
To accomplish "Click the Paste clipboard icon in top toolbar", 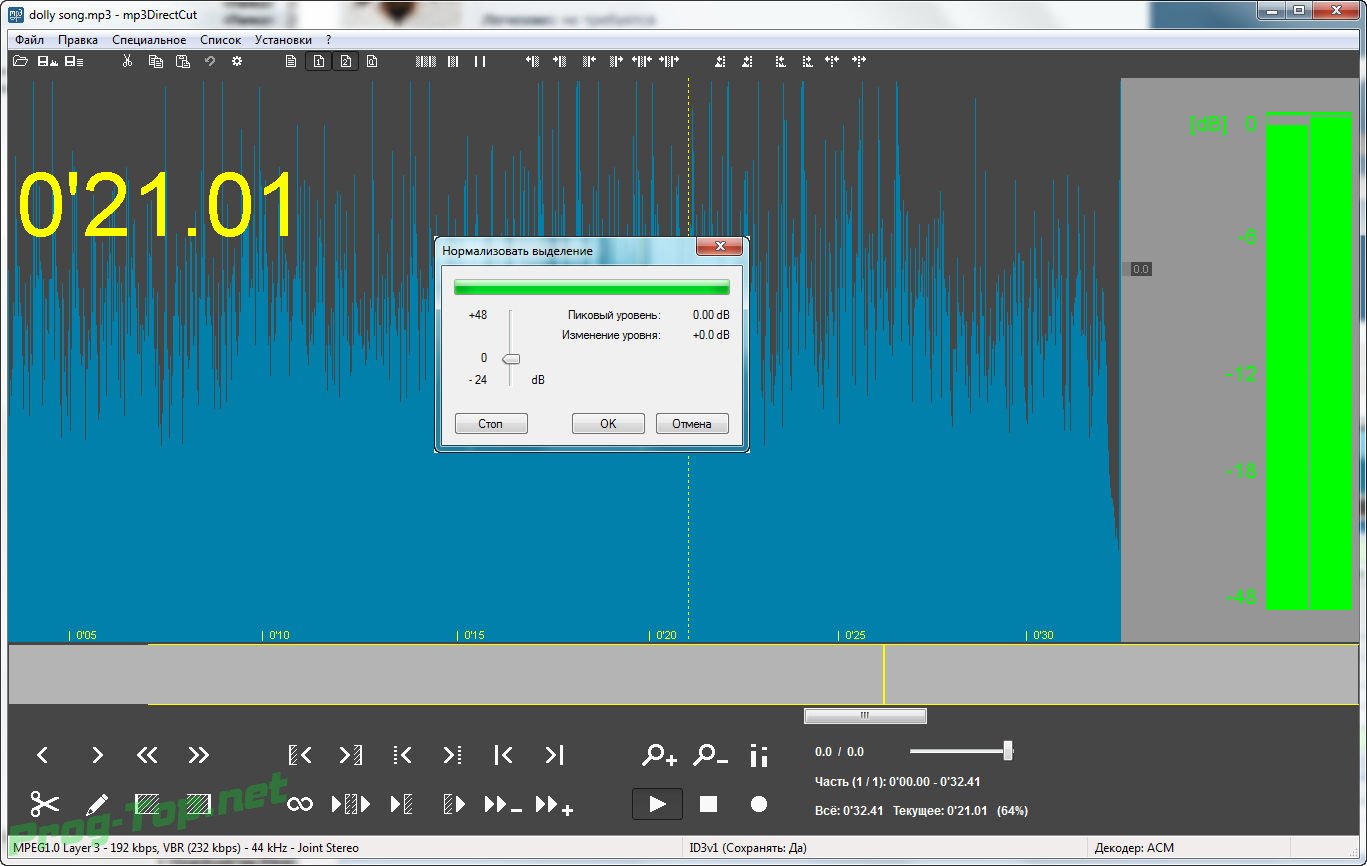I will (x=182, y=61).
